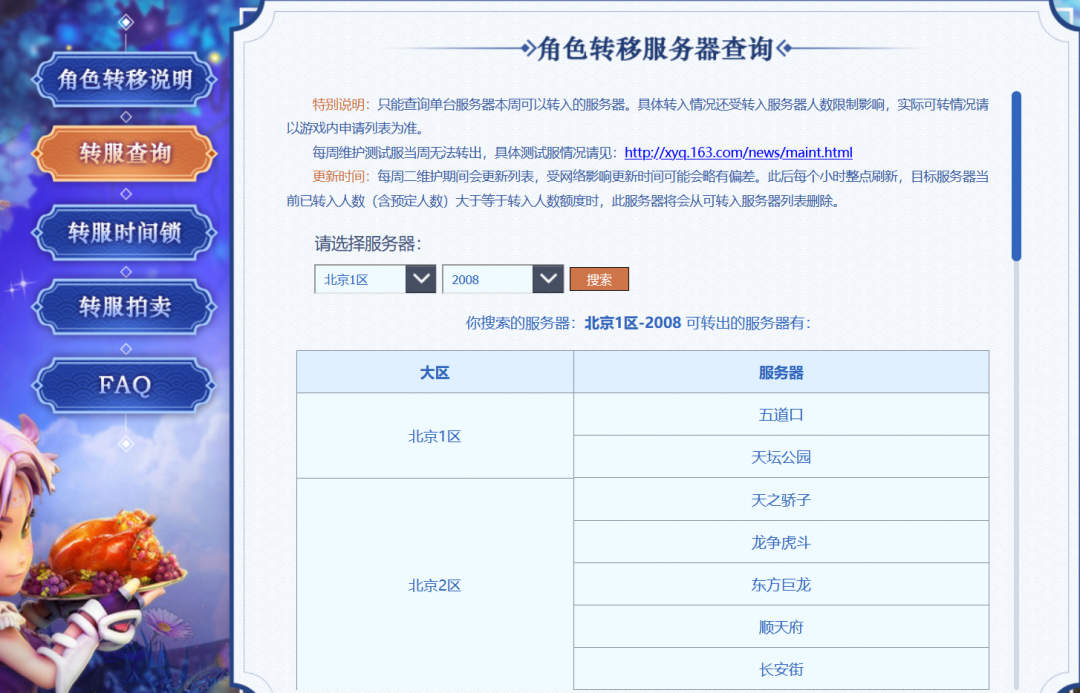Click the 长安街 server link
This screenshot has height=693, width=1080.
click(x=780, y=669)
